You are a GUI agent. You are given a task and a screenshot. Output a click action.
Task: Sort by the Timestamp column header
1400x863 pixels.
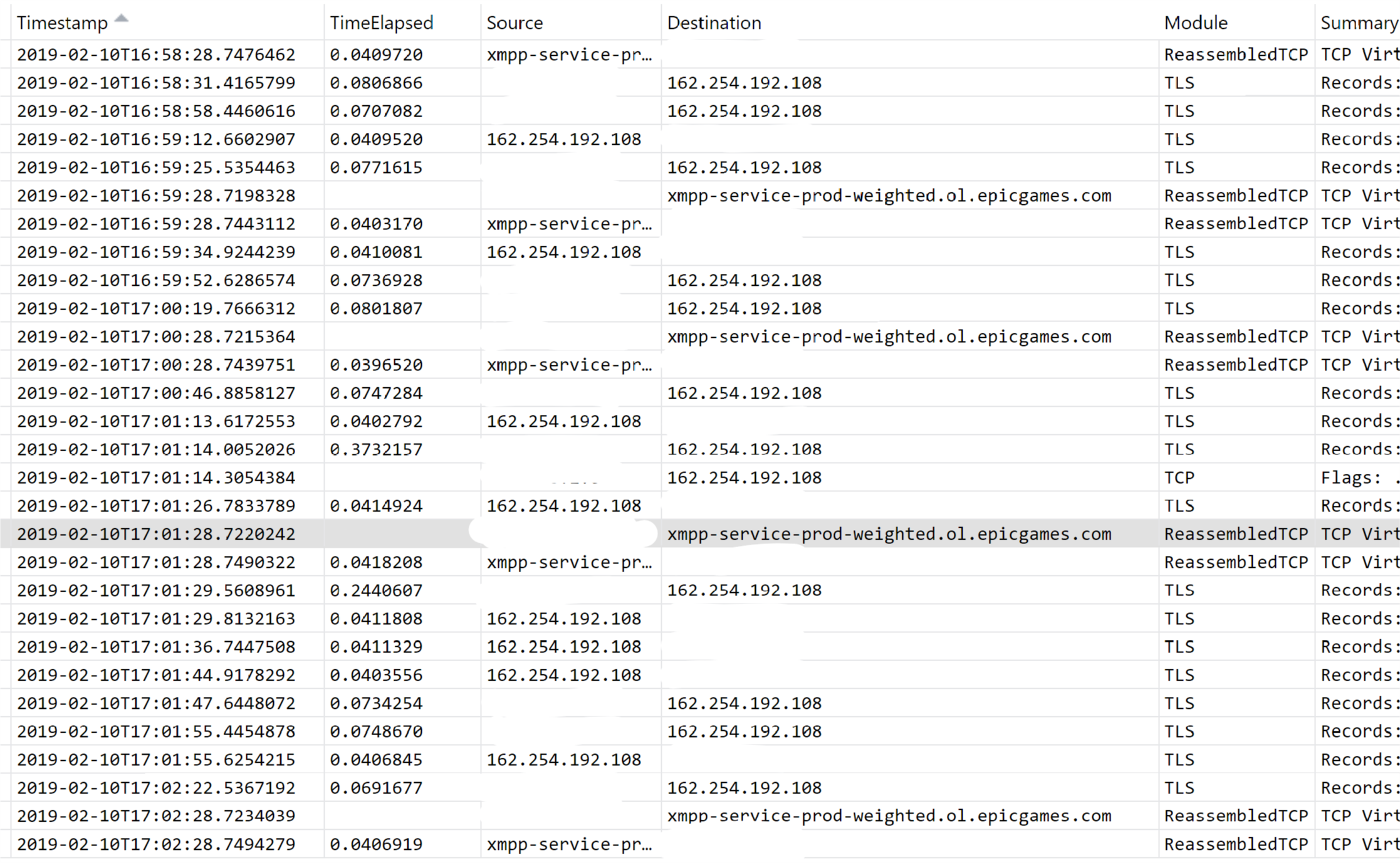click(x=62, y=23)
